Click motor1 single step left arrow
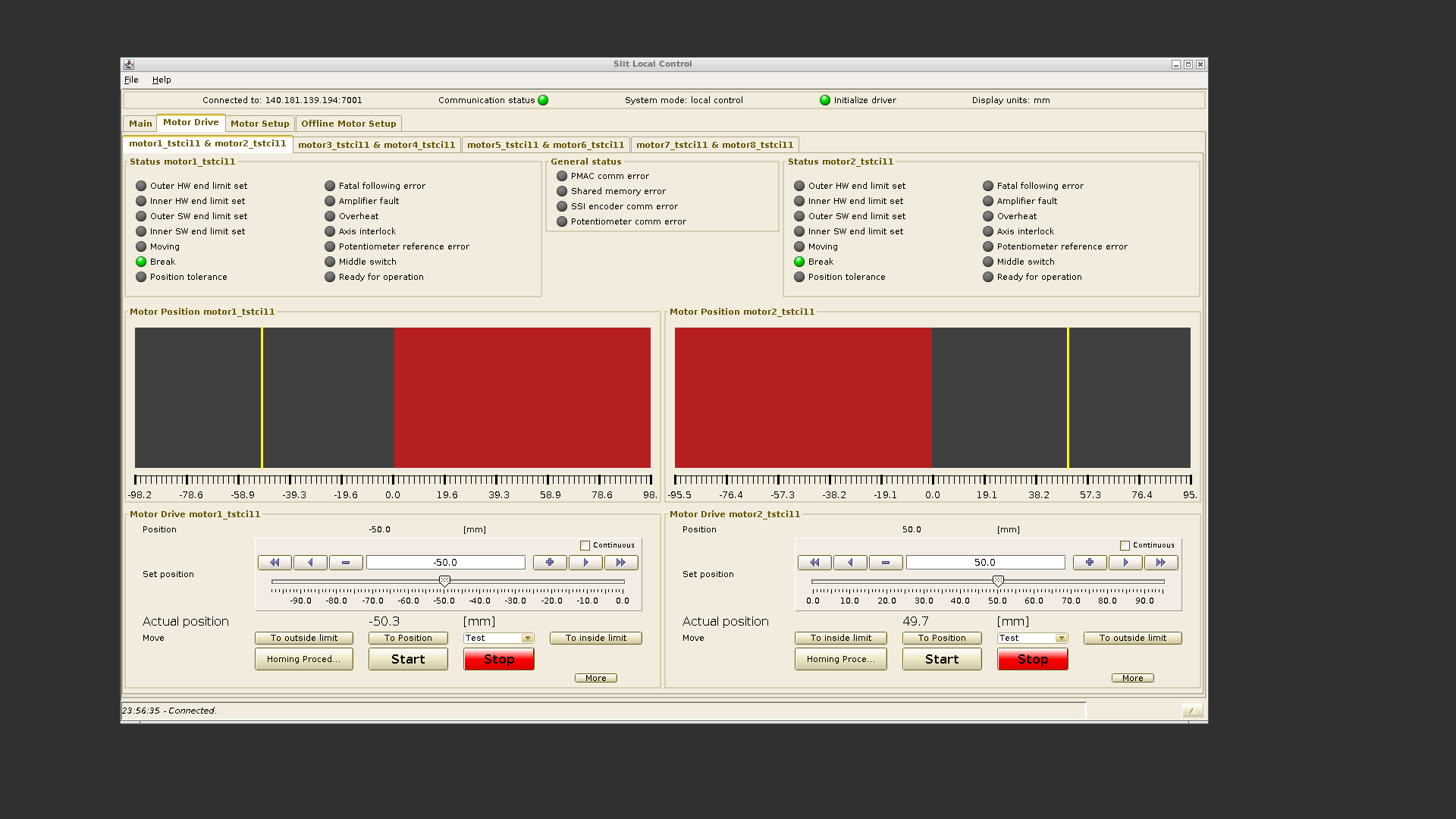This screenshot has width=1456, height=819. (x=310, y=563)
